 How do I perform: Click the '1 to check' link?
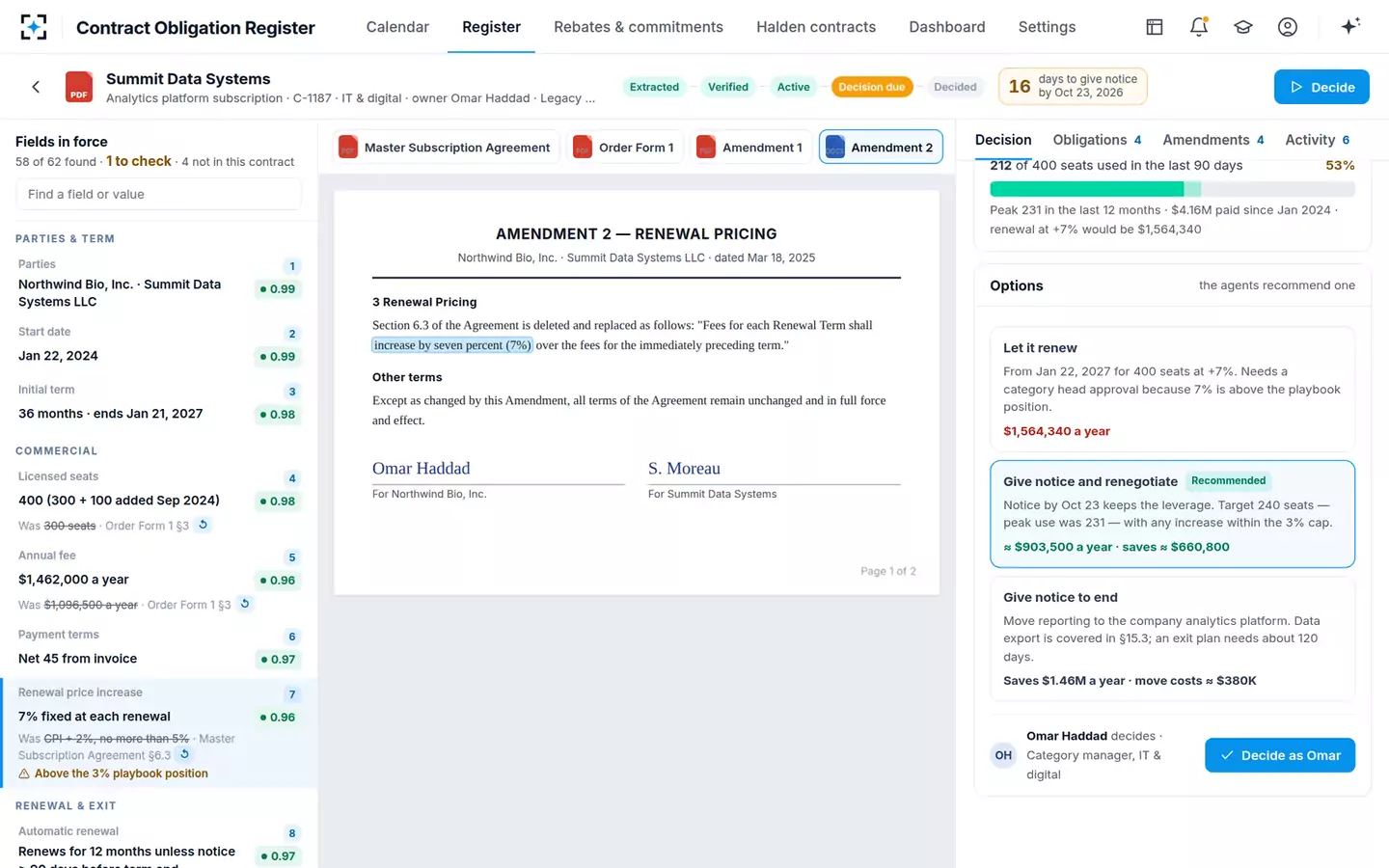click(x=139, y=161)
